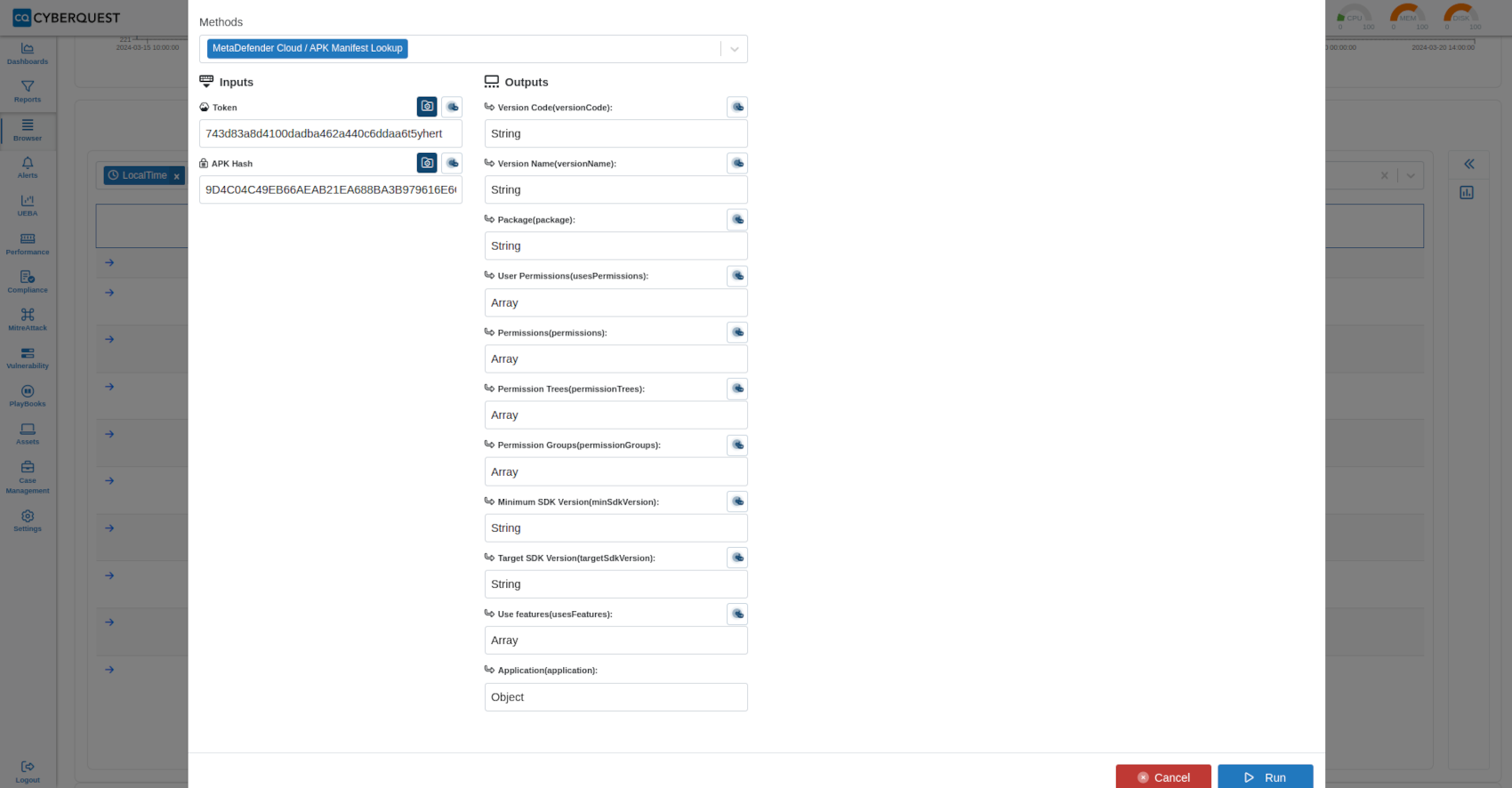Open Dashboards in the sidebar
1512x788 pixels.
[28, 54]
